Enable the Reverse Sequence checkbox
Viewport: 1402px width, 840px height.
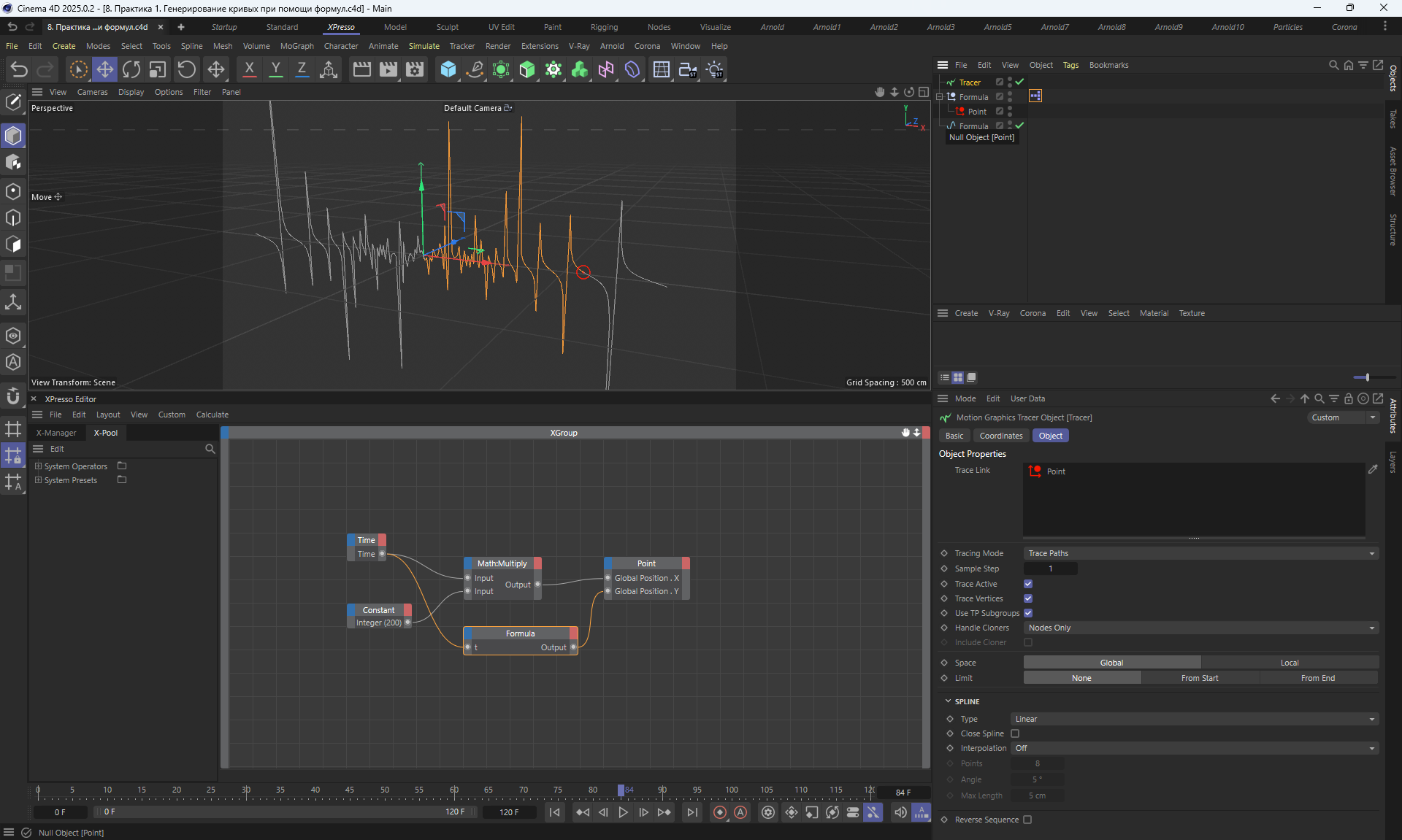coord(1027,820)
